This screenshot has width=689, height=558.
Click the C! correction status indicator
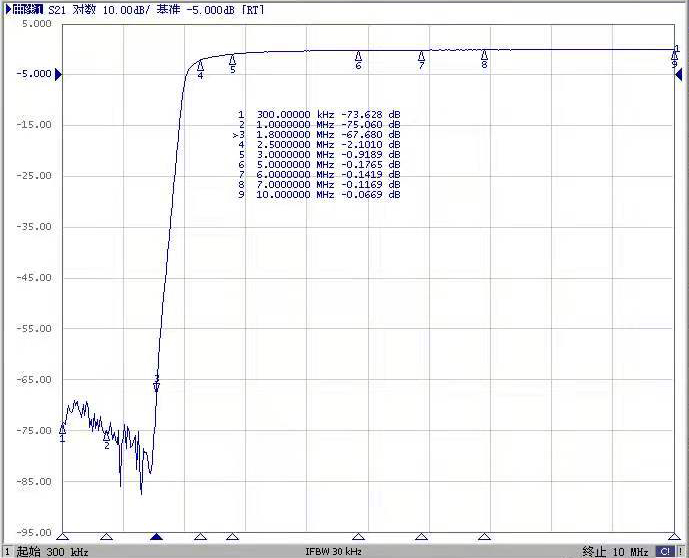point(664,551)
